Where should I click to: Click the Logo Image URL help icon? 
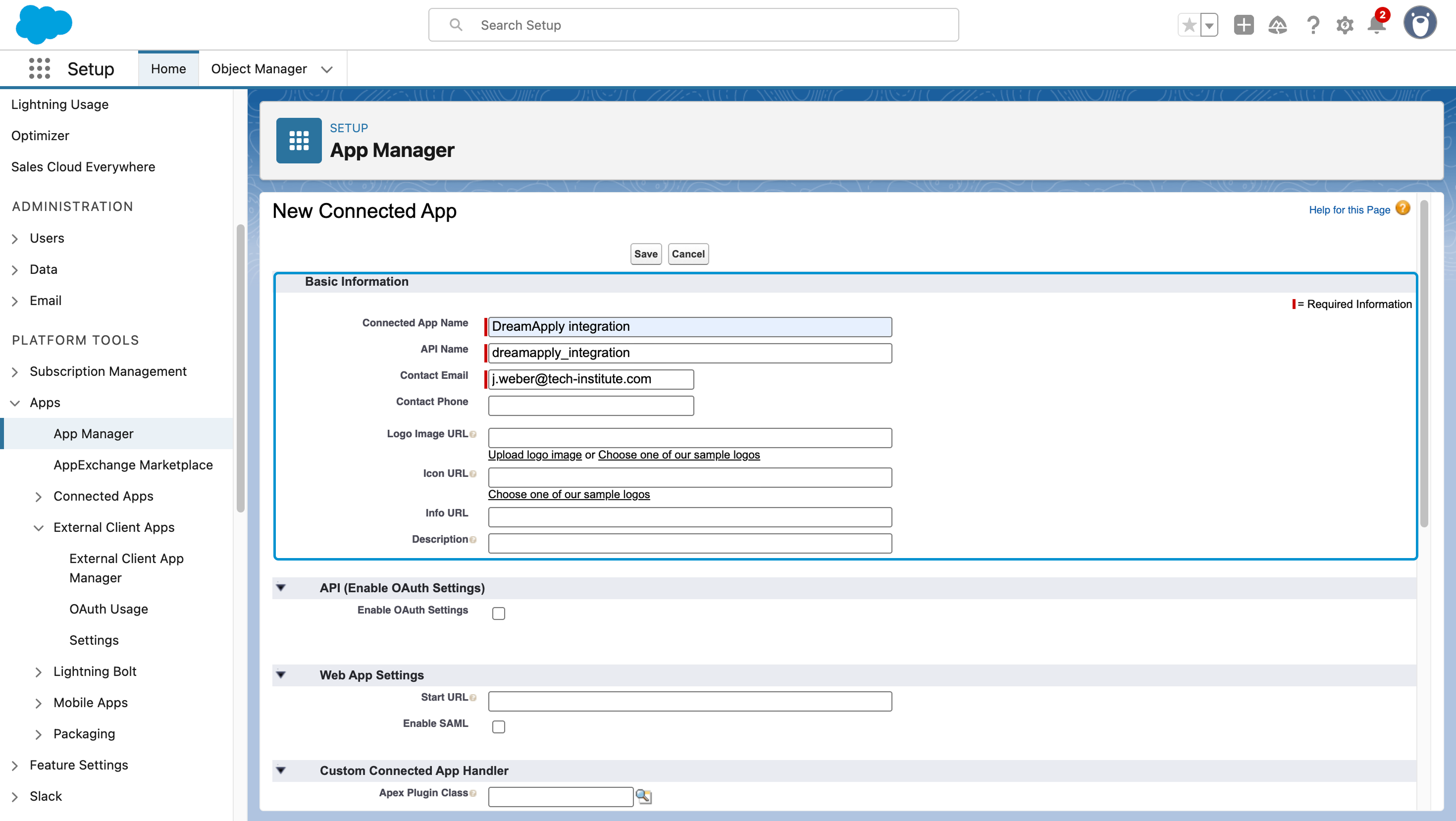pyautogui.click(x=473, y=434)
